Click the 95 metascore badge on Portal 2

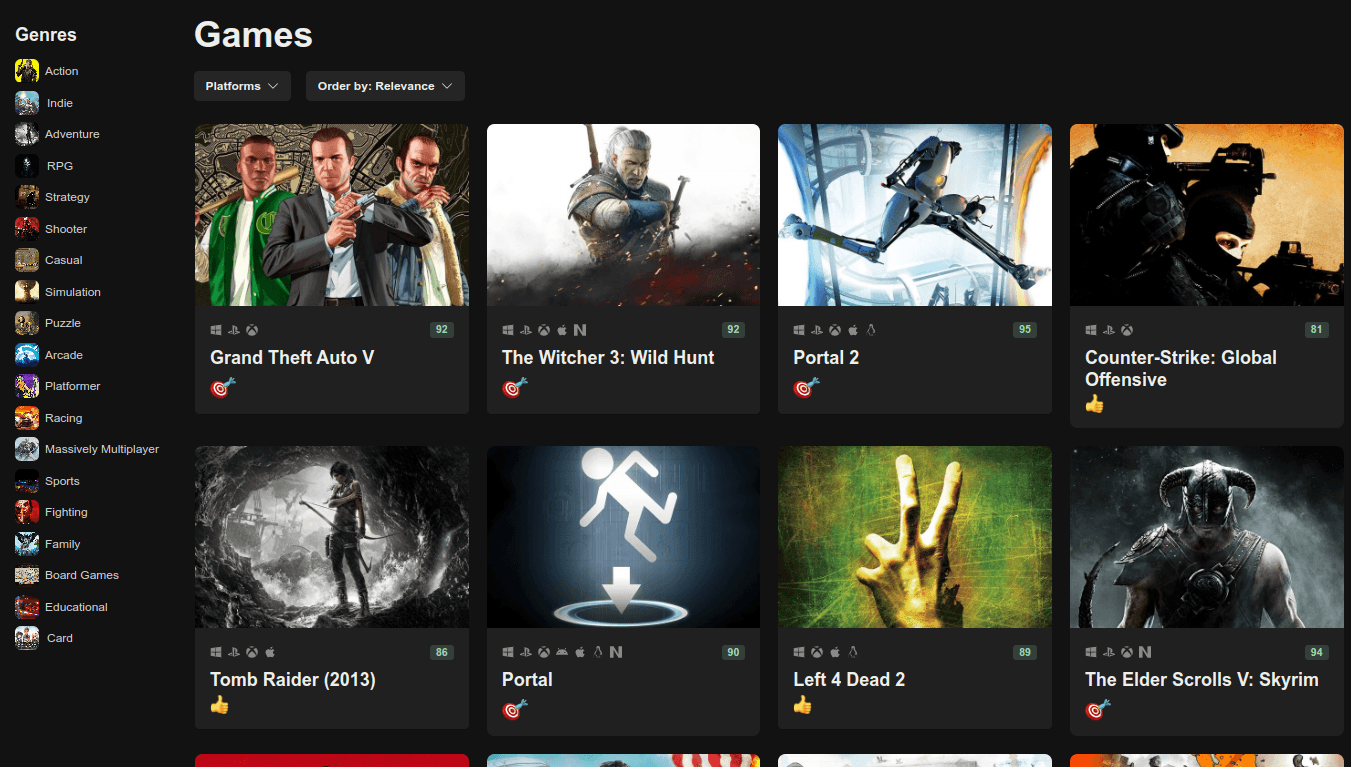[1024, 330]
